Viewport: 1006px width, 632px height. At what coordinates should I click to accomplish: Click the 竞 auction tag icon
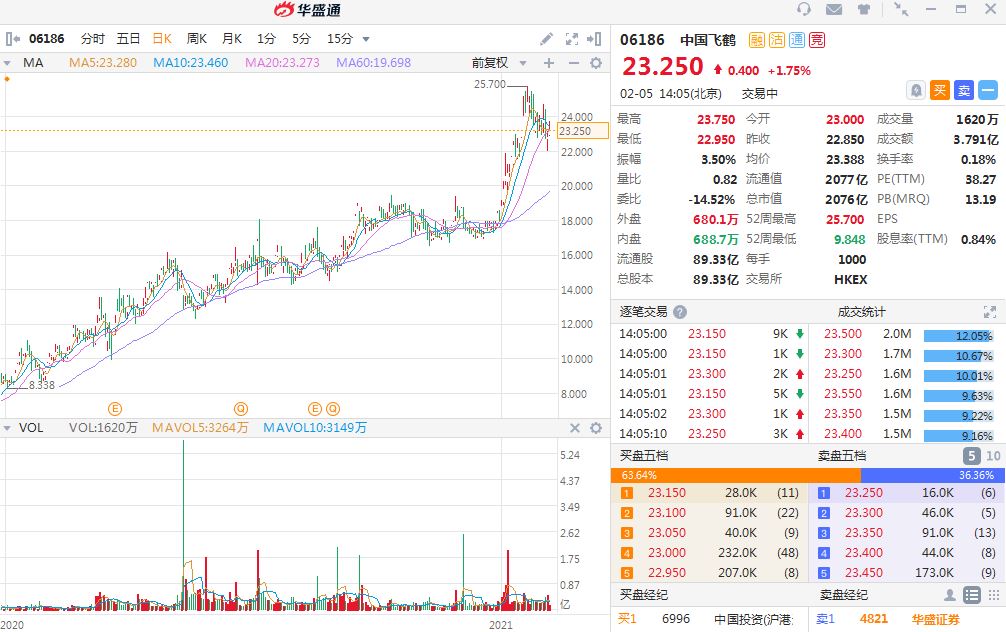pos(817,40)
